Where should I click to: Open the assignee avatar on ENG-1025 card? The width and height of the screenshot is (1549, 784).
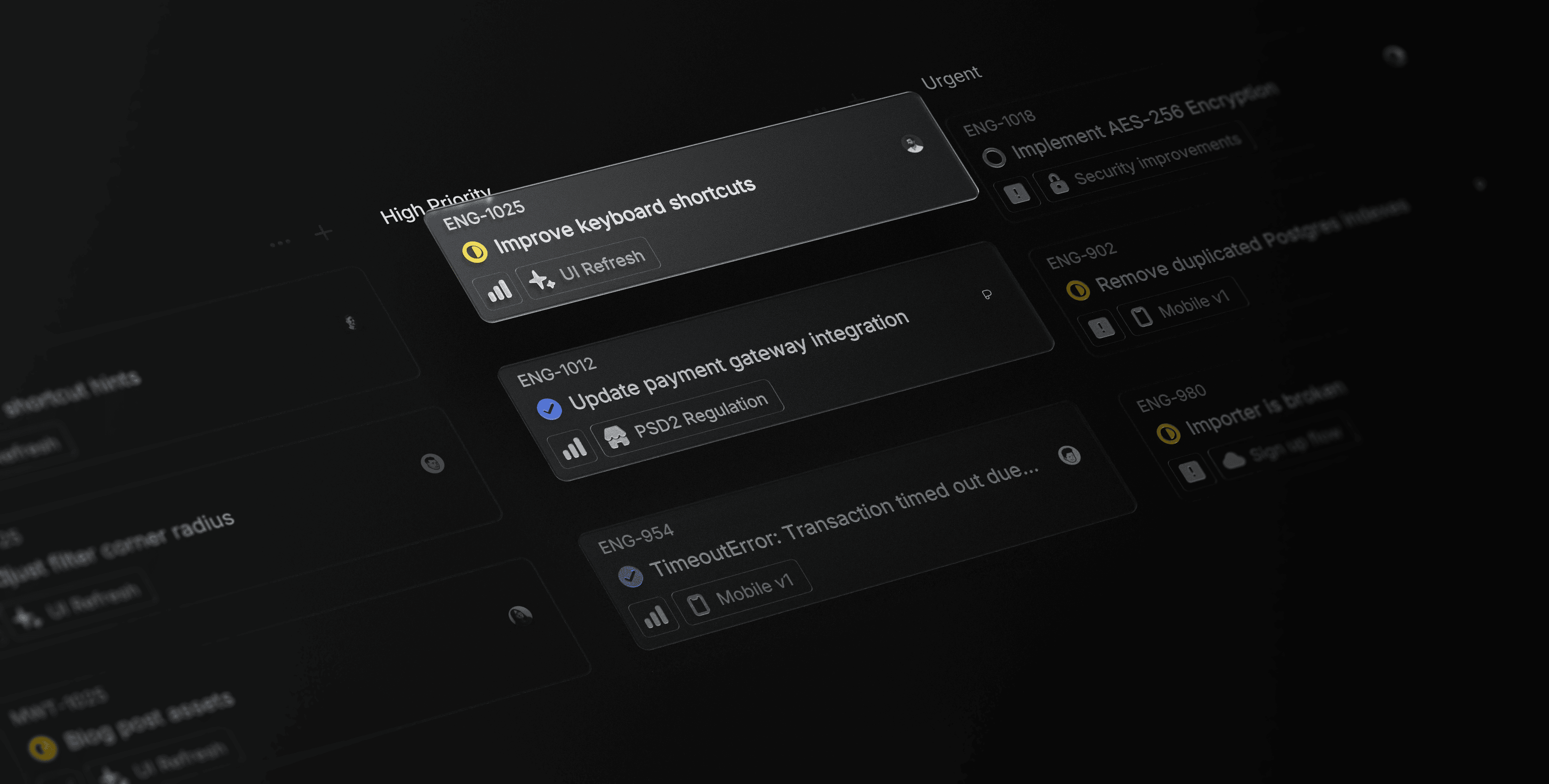coord(913,144)
